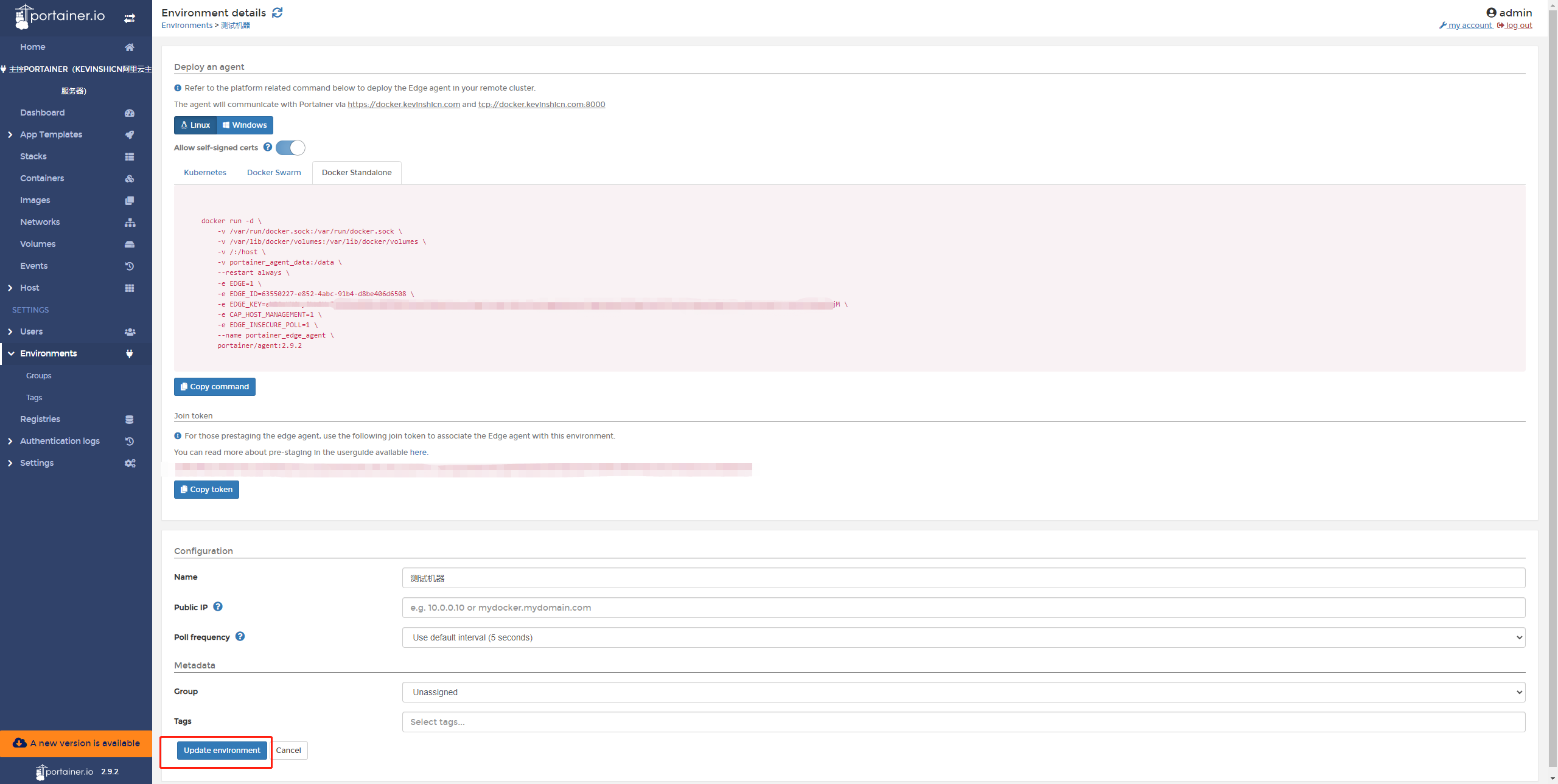Viewport: 1558px width, 784px height.
Task: Click the Public IP input field
Action: [x=963, y=608]
